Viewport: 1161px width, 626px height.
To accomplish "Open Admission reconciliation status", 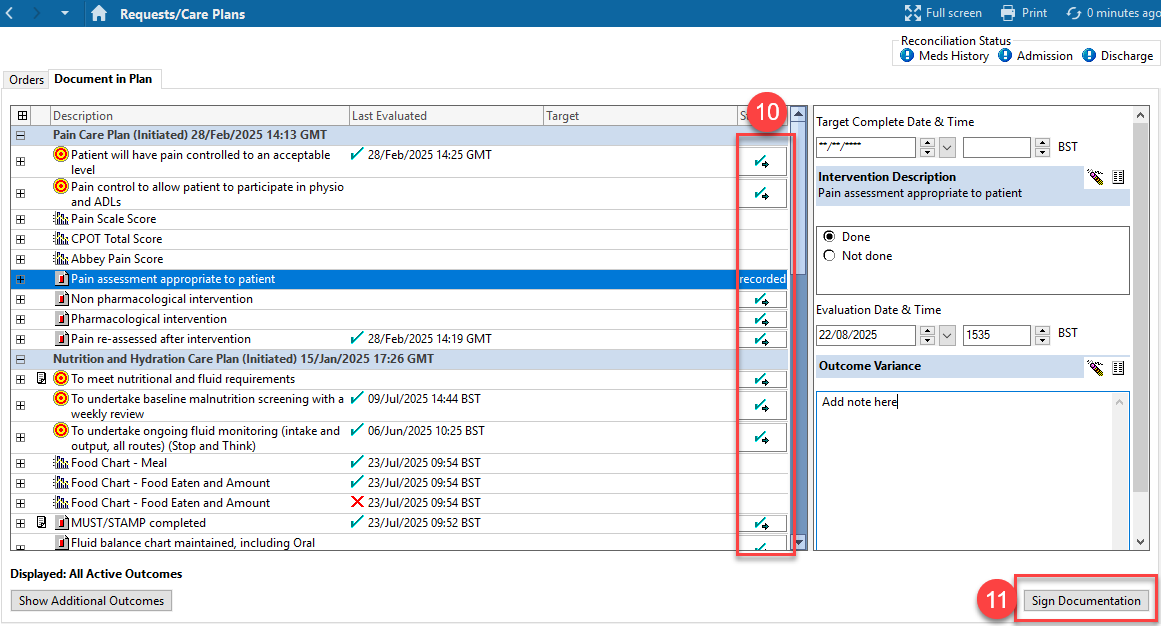I will (x=1035, y=56).
